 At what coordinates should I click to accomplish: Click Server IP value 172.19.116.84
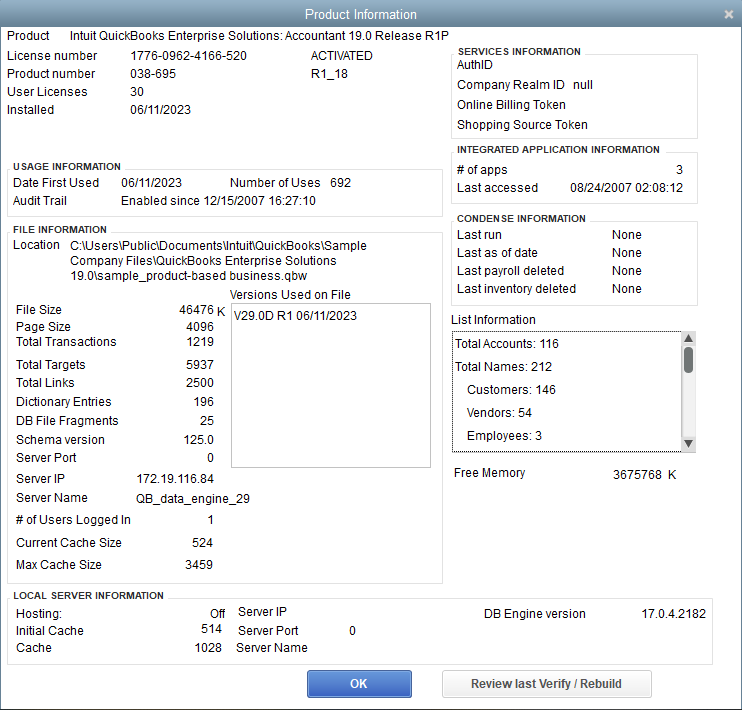click(x=175, y=479)
